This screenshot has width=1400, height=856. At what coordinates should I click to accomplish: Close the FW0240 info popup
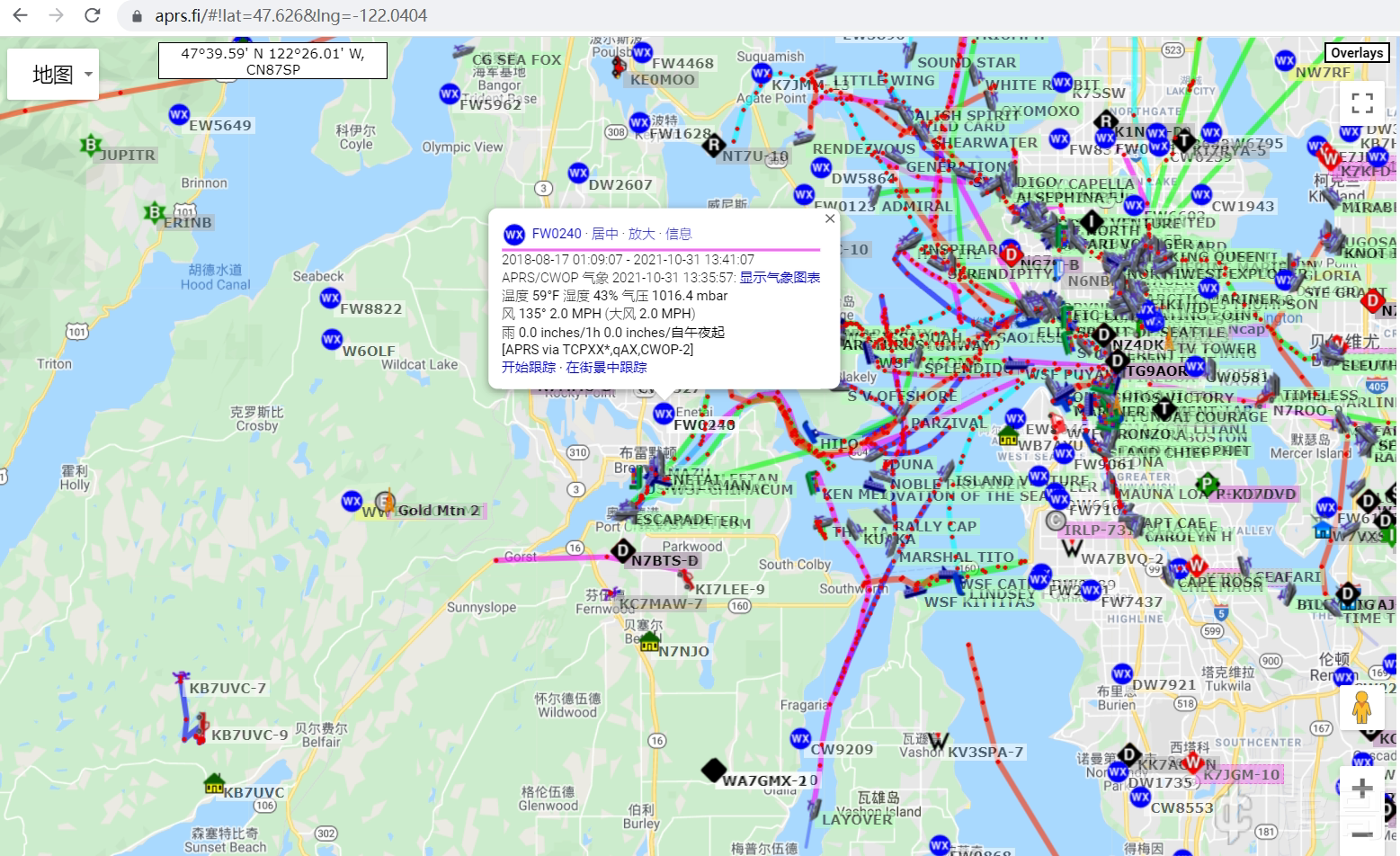pyautogui.click(x=829, y=218)
